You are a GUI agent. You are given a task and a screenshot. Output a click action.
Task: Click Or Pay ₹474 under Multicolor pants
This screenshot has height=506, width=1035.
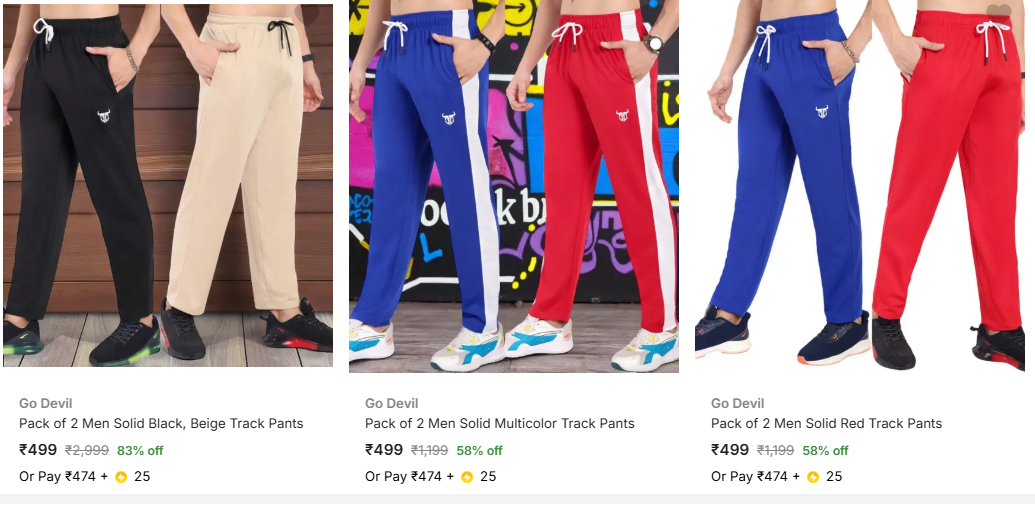(x=403, y=476)
